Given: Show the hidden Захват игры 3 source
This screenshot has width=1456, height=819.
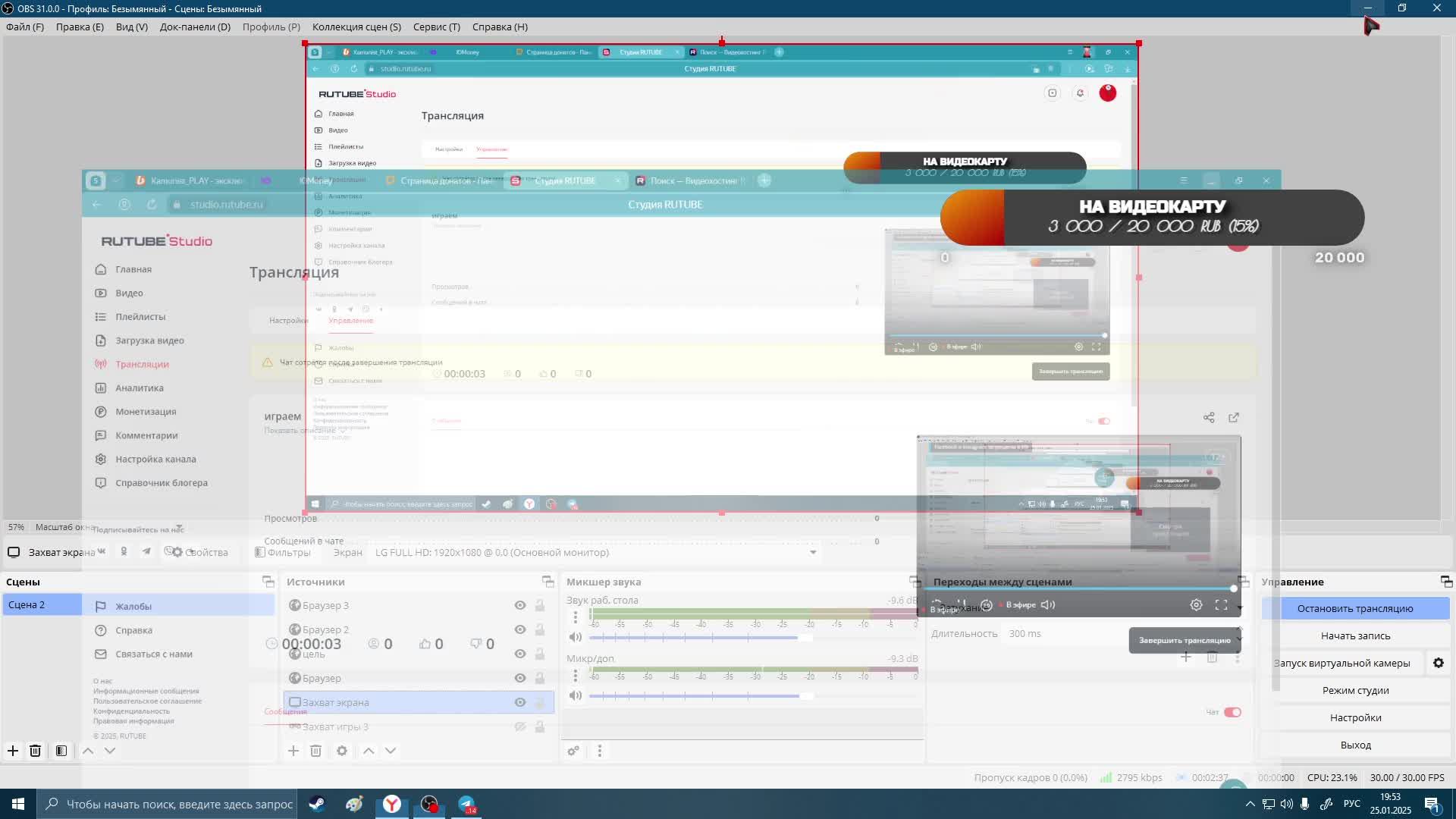Looking at the screenshot, I should pyautogui.click(x=520, y=726).
